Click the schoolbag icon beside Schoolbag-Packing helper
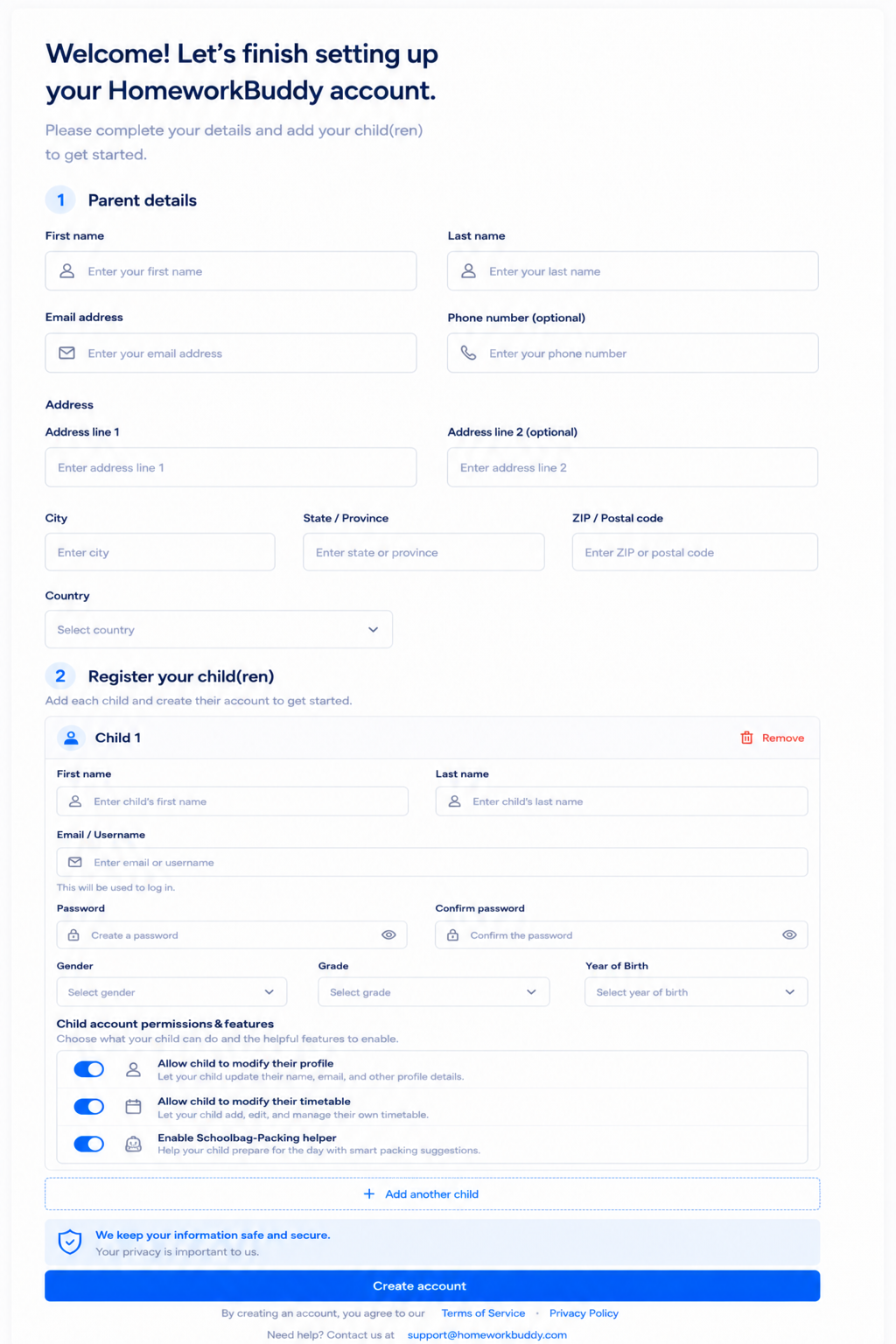This screenshot has height=1344, width=896. [x=133, y=1144]
